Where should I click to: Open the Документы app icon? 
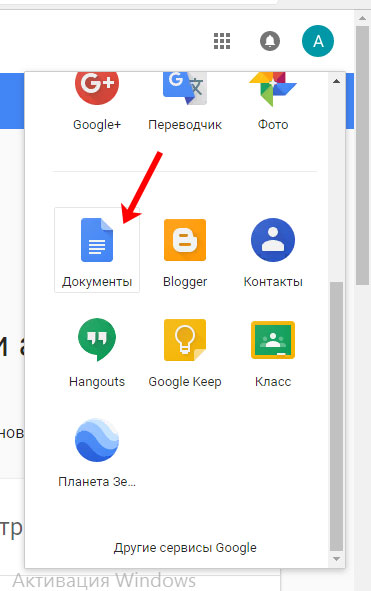click(97, 240)
